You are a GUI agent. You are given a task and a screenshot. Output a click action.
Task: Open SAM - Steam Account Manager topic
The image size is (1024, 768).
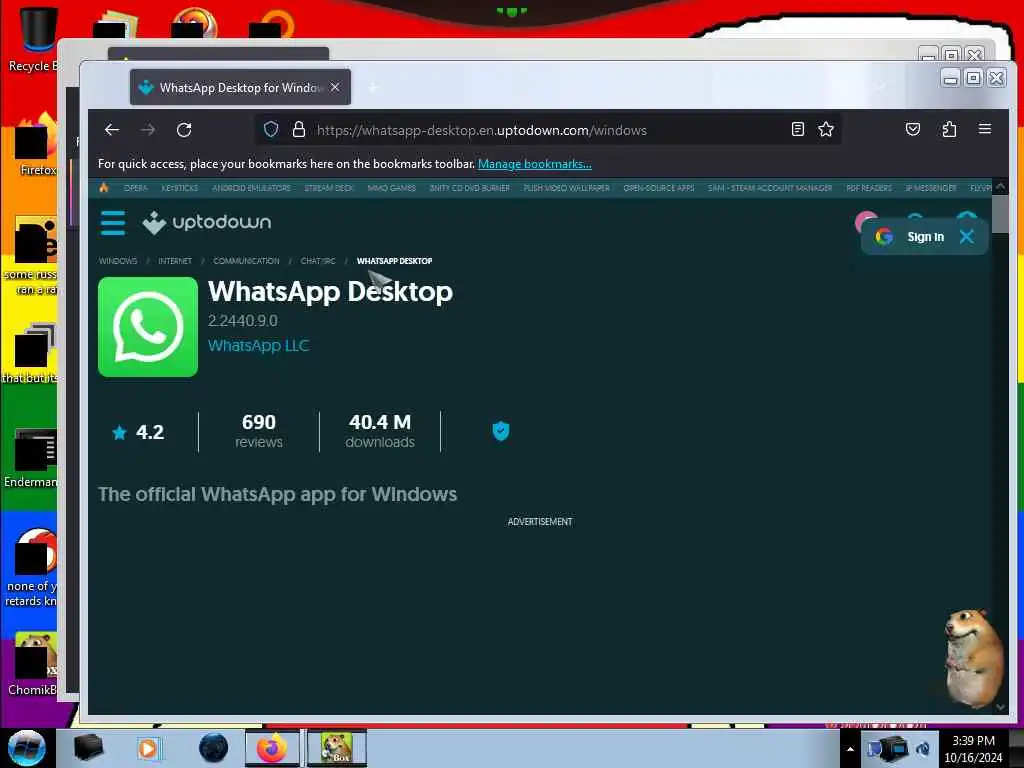coord(770,188)
